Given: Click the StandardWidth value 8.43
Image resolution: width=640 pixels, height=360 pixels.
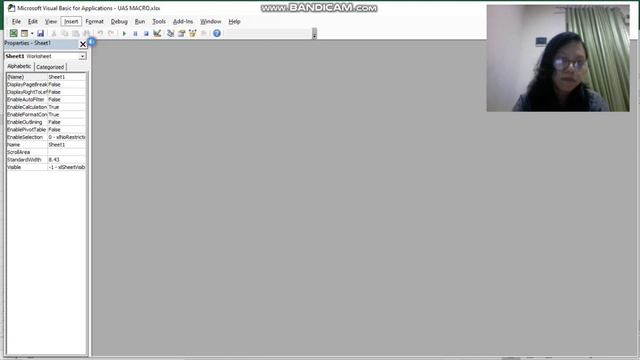Looking at the screenshot, I should [x=67, y=160].
